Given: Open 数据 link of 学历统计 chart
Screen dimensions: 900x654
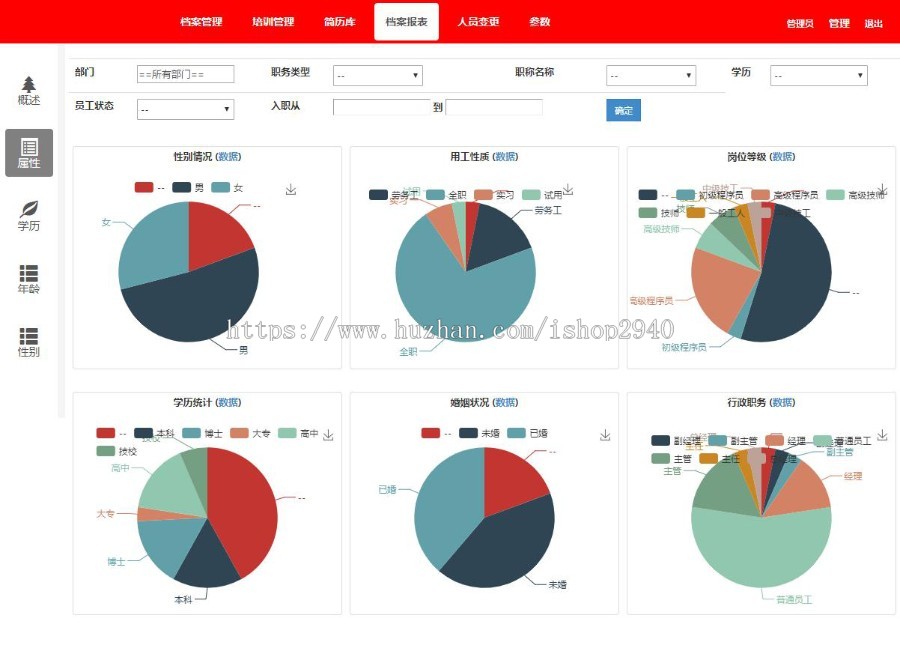Looking at the screenshot, I should (228, 403).
